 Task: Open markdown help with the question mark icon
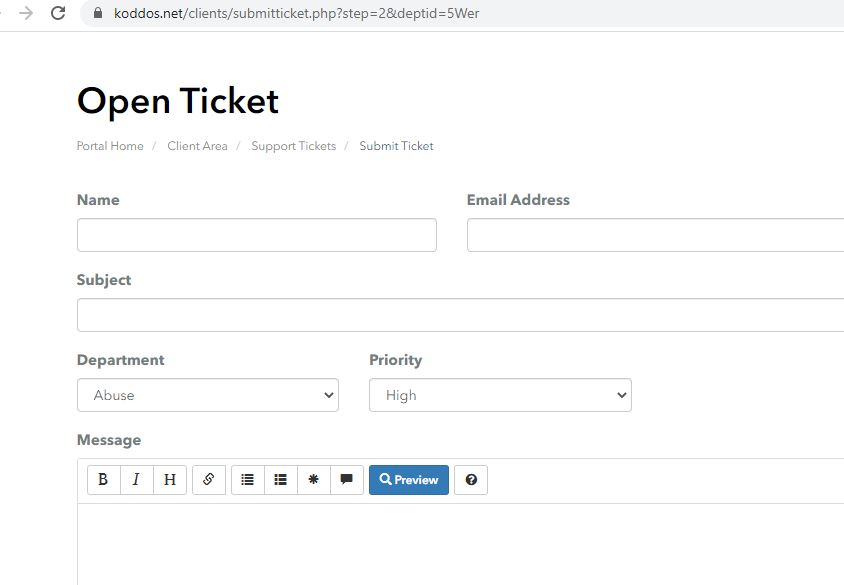(471, 480)
